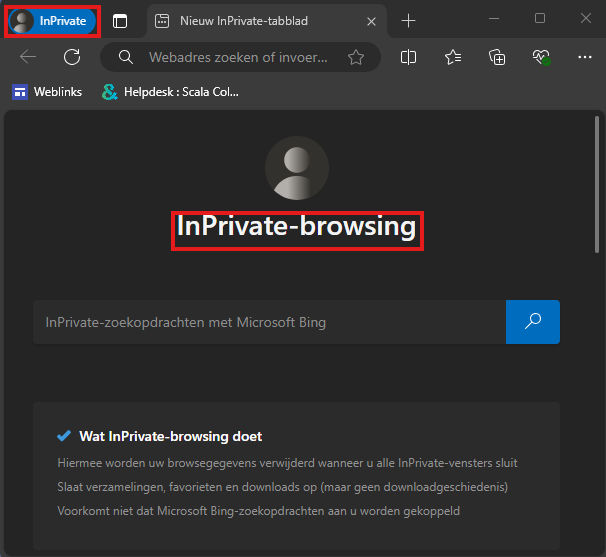Click the blue checkmark icon
Viewport: 606px width, 557px height.
[64, 436]
